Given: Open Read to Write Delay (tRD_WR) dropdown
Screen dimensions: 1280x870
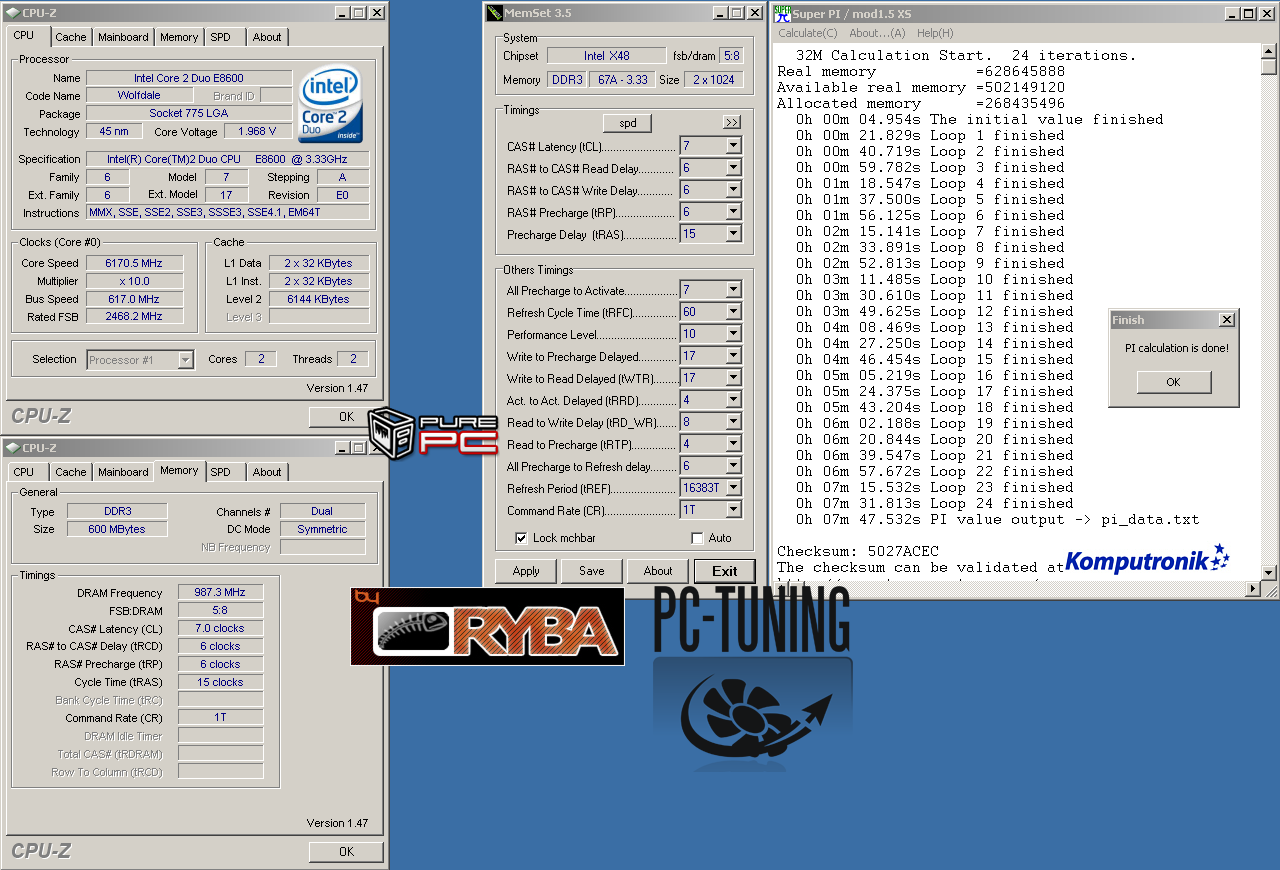Looking at the screenshot, I should pos(734,422).
